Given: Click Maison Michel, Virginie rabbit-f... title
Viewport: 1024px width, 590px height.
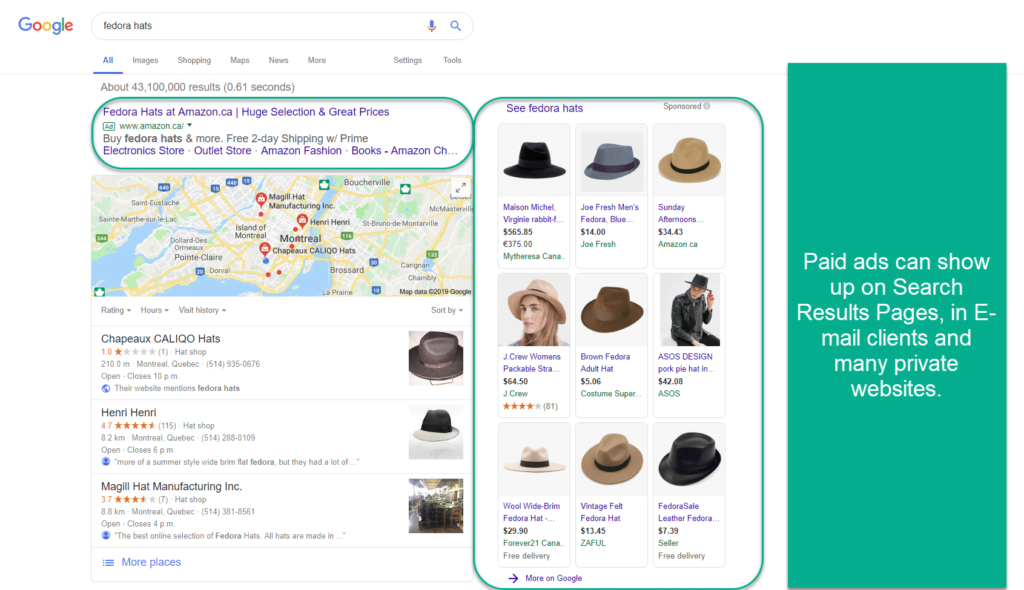Looking at the screenshot, I should pos(533,213).
